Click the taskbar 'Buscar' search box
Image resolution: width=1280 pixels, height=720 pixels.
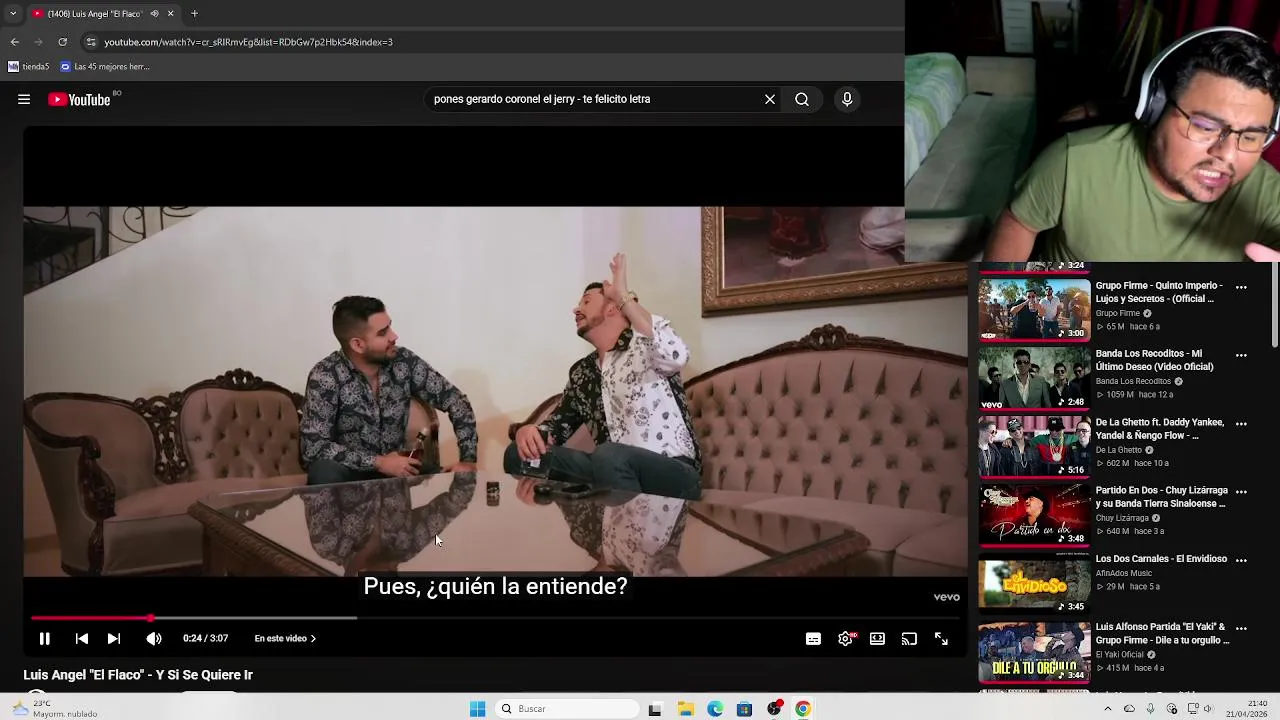coord(567,709)
